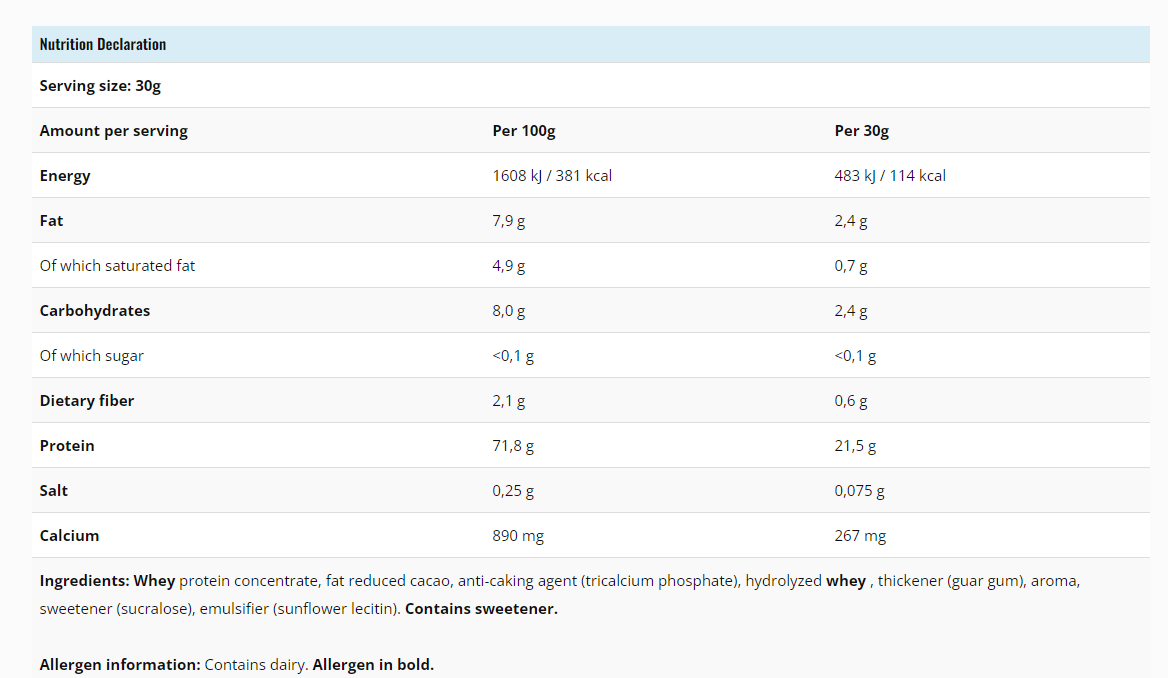The width and height of the screenshot is (1168, 678).
Task: Click the 'Of which saturated fat' label
Action: pos(118,266)
